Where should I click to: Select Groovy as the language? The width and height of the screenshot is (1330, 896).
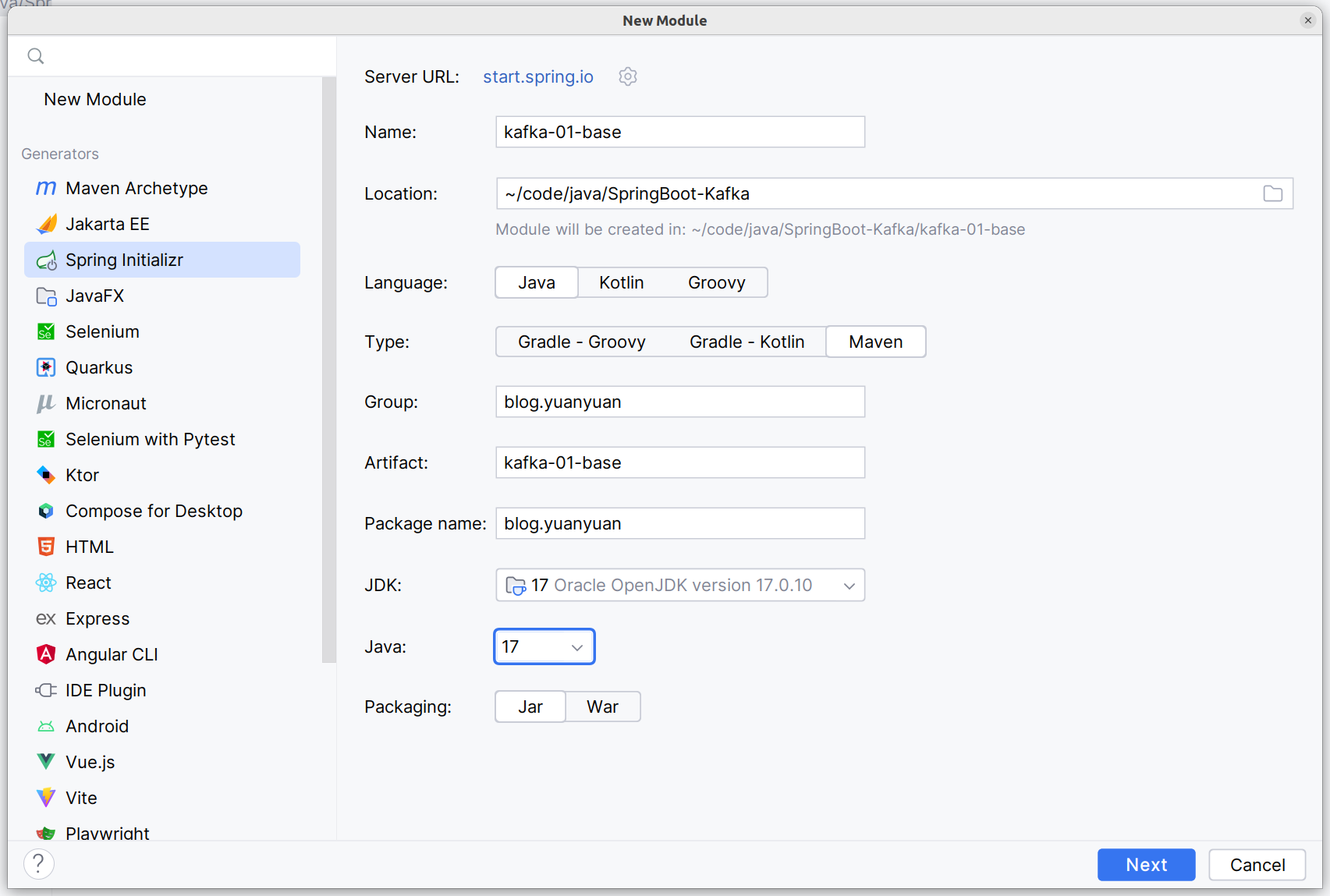(716, 283)
